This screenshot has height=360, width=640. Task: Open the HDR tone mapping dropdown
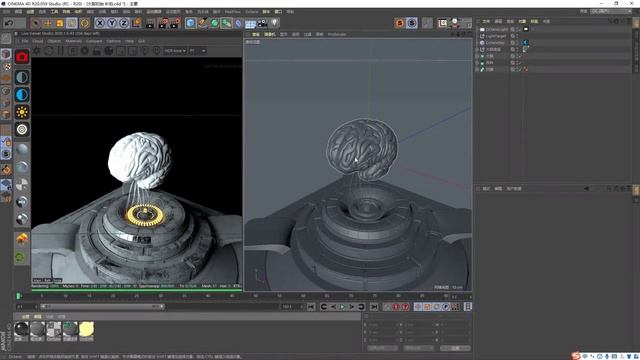point(175,51)
